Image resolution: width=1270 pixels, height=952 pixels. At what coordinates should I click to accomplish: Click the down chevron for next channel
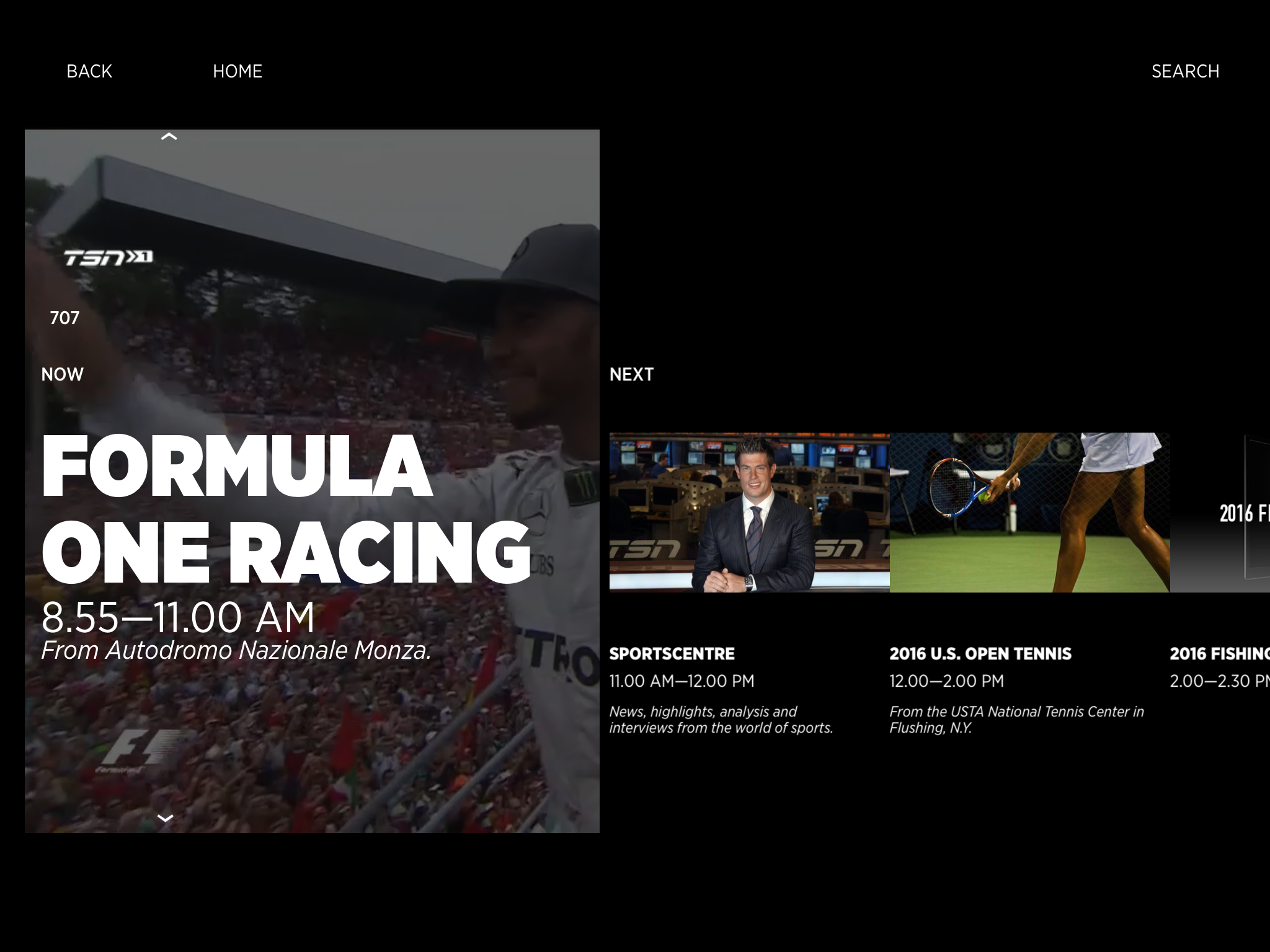[166, 818]
